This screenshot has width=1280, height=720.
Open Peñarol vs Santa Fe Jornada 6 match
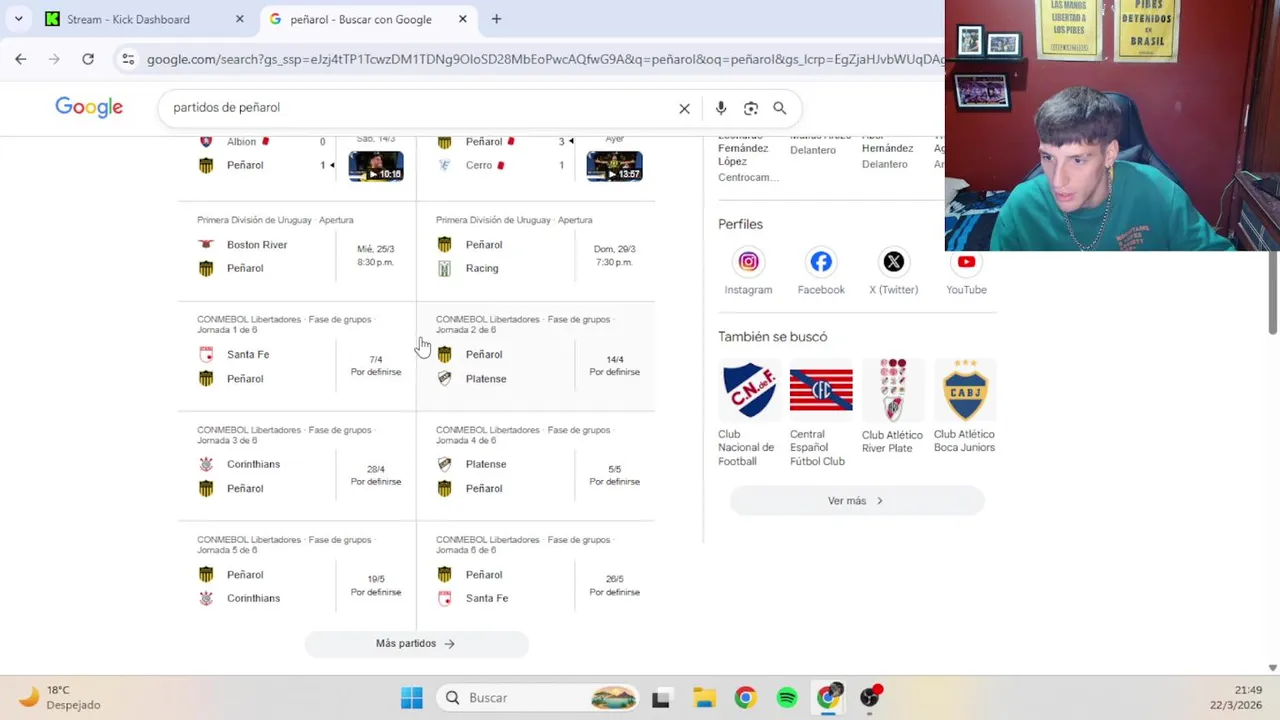click(536, 576)
